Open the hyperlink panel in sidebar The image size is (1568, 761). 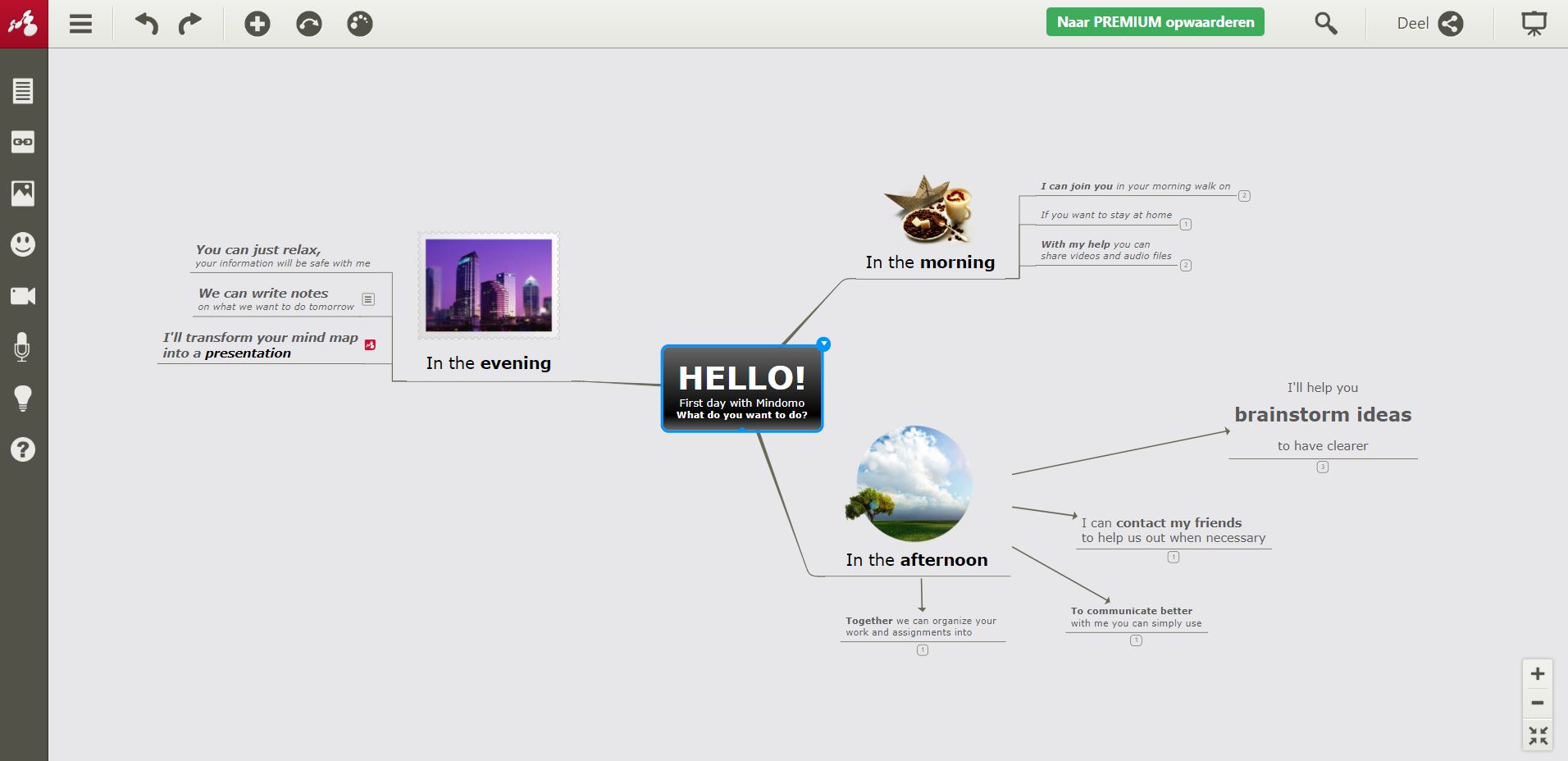click(x=23, y=142)
